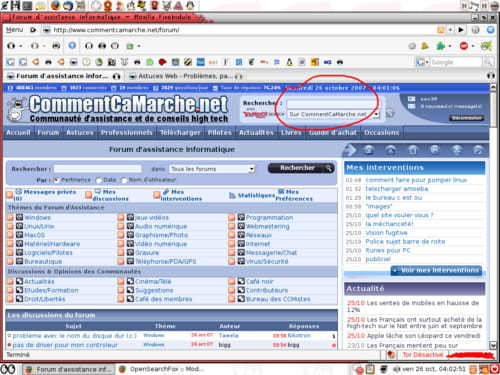Click the Firefox icon in the top panel

click(56, 5)
